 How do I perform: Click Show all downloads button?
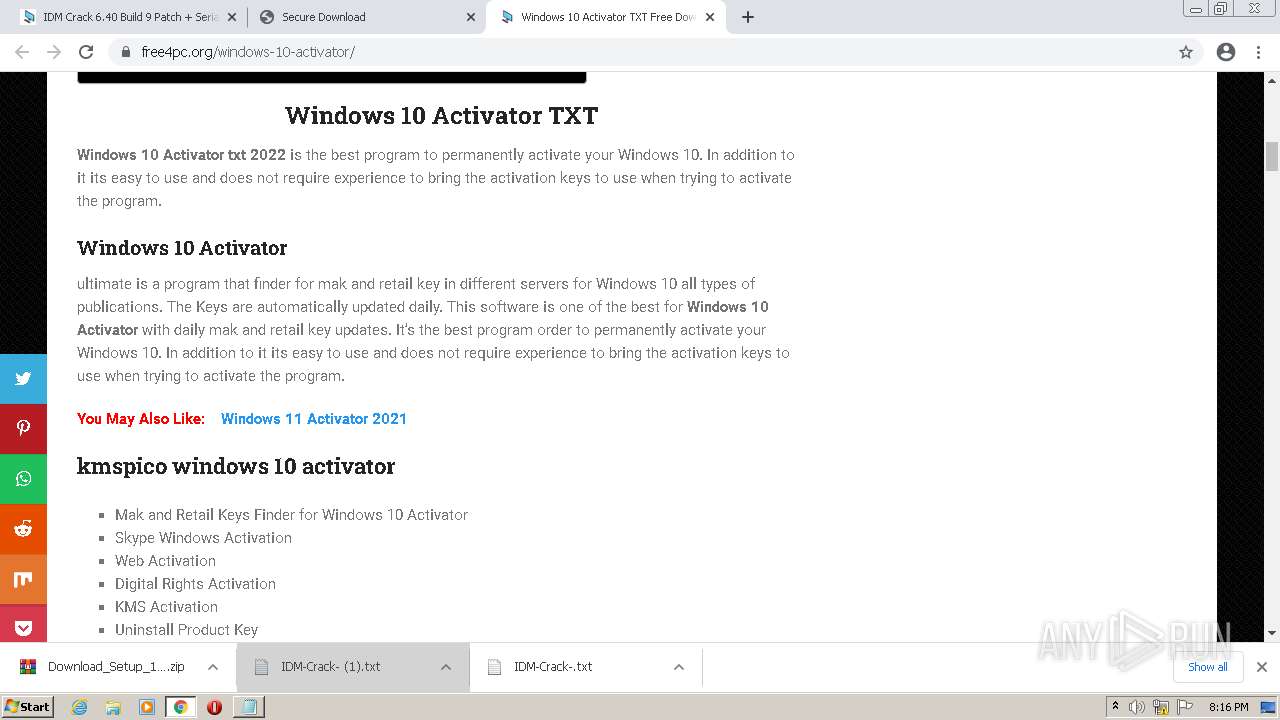coord(1208,667)
